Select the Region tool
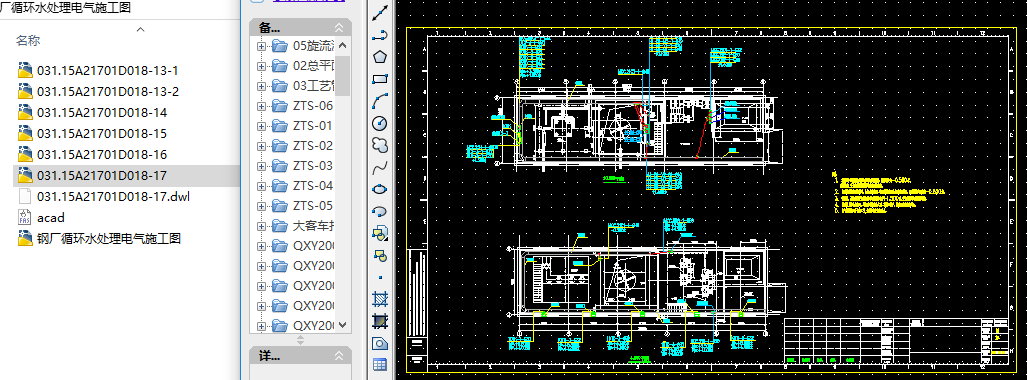This screenshot has height=380, width=1027. click(x=380, y=343)
